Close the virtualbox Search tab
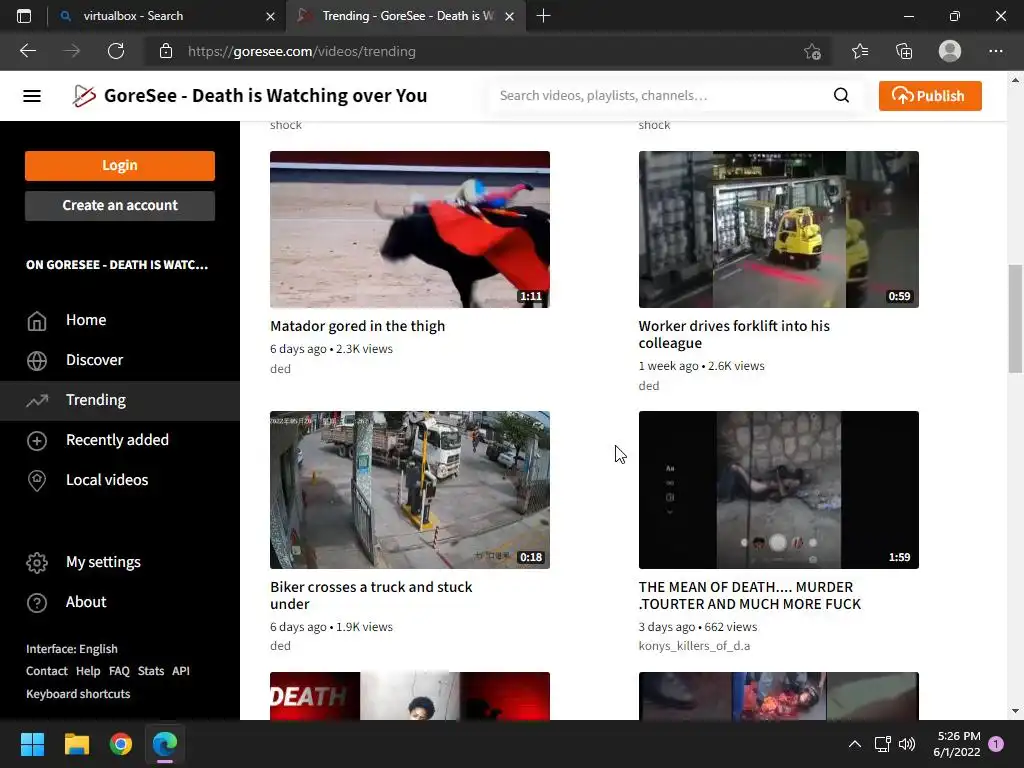This screenshot has height=768, width=1024. pos(270,16)
